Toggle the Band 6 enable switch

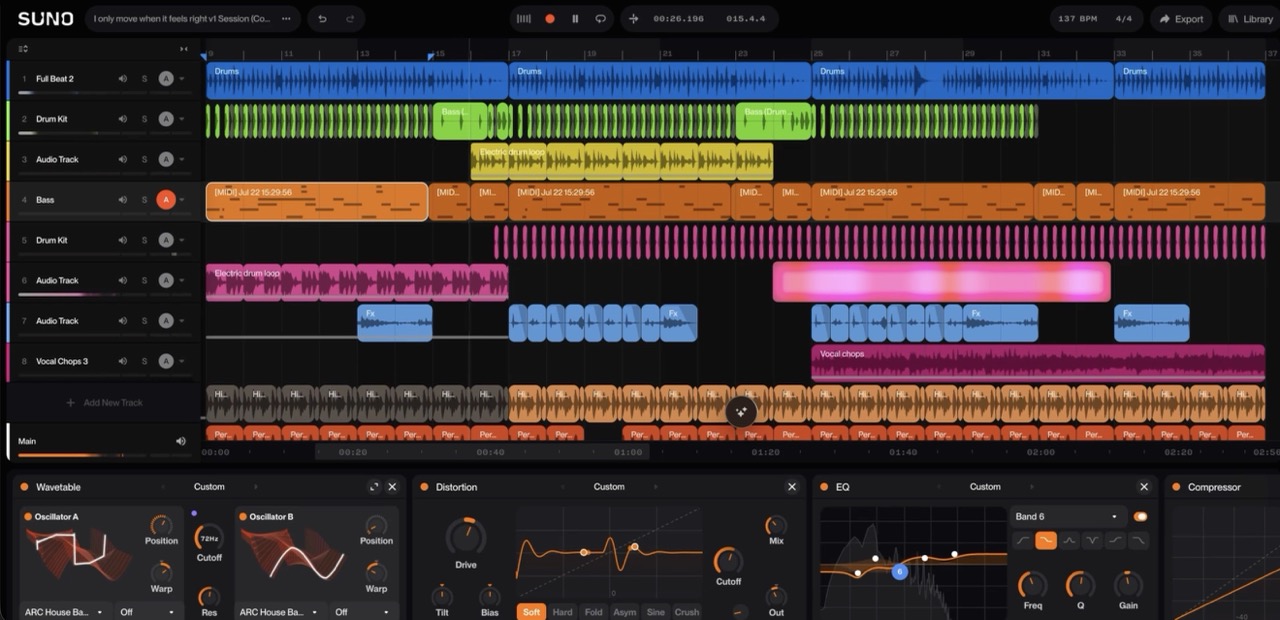click(x=1140, y=517)
